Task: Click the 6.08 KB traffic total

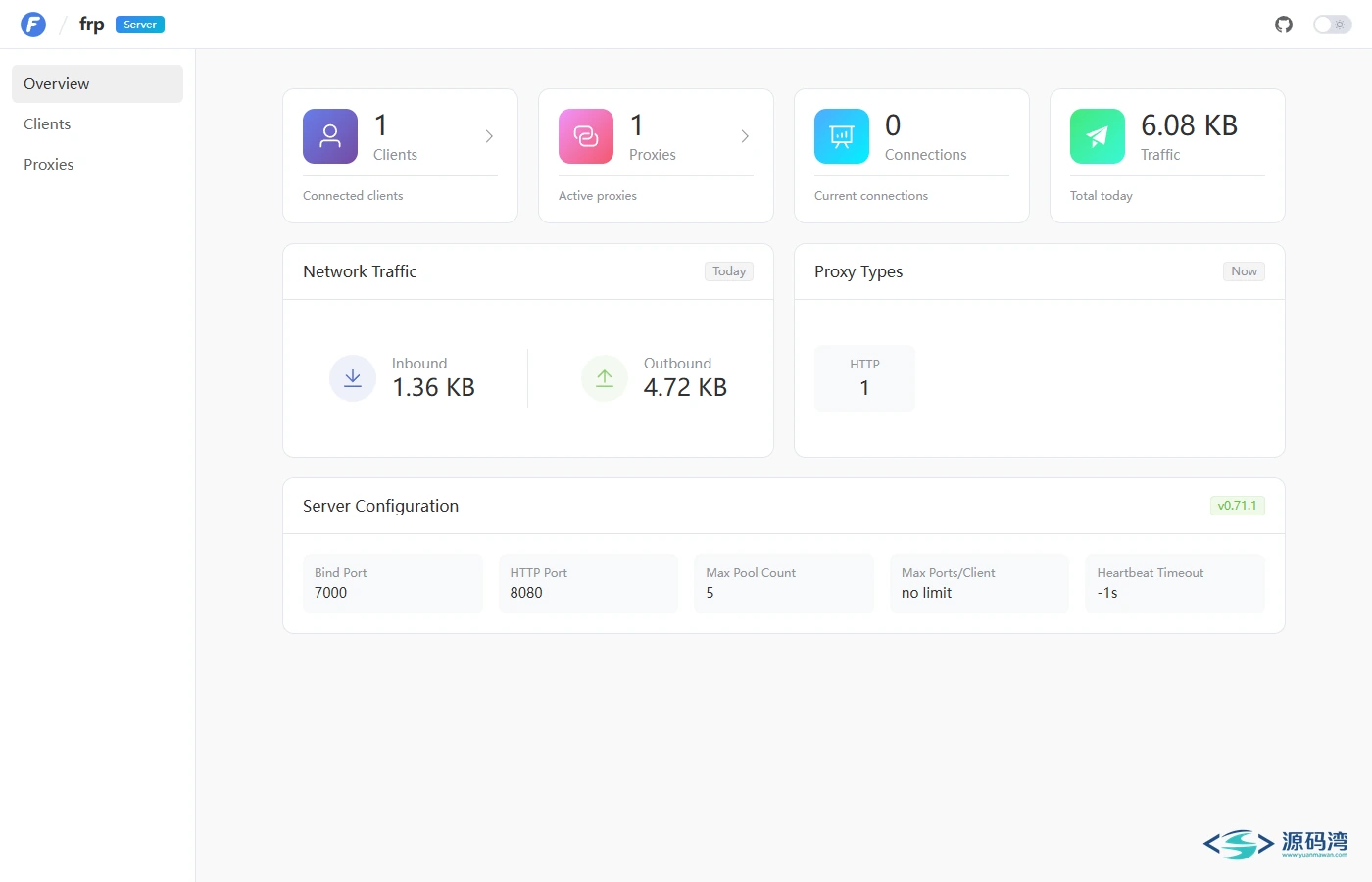Action: [x=1190, y=125]
